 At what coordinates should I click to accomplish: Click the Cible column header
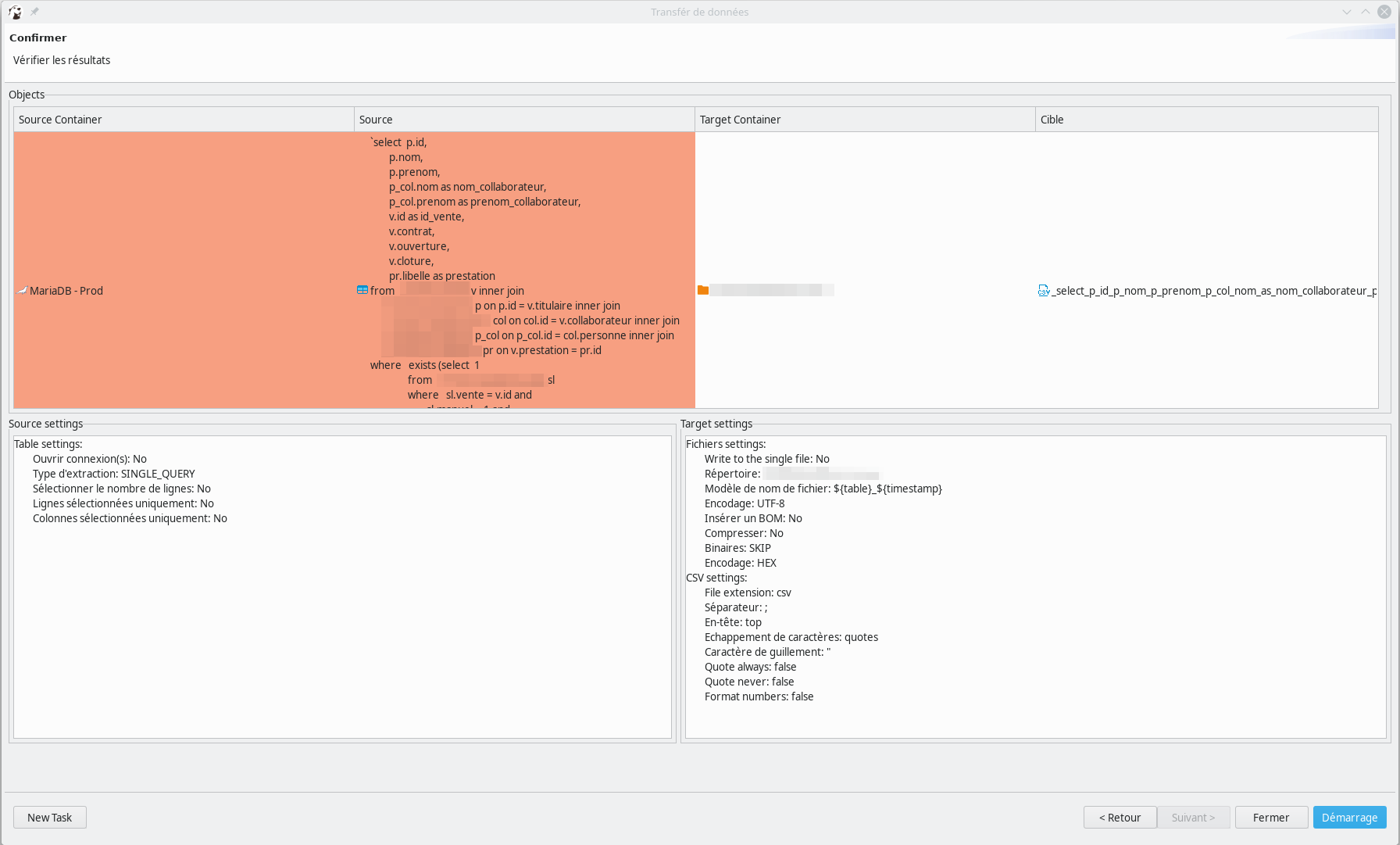pyautogui.click(x=1206, y=120)
